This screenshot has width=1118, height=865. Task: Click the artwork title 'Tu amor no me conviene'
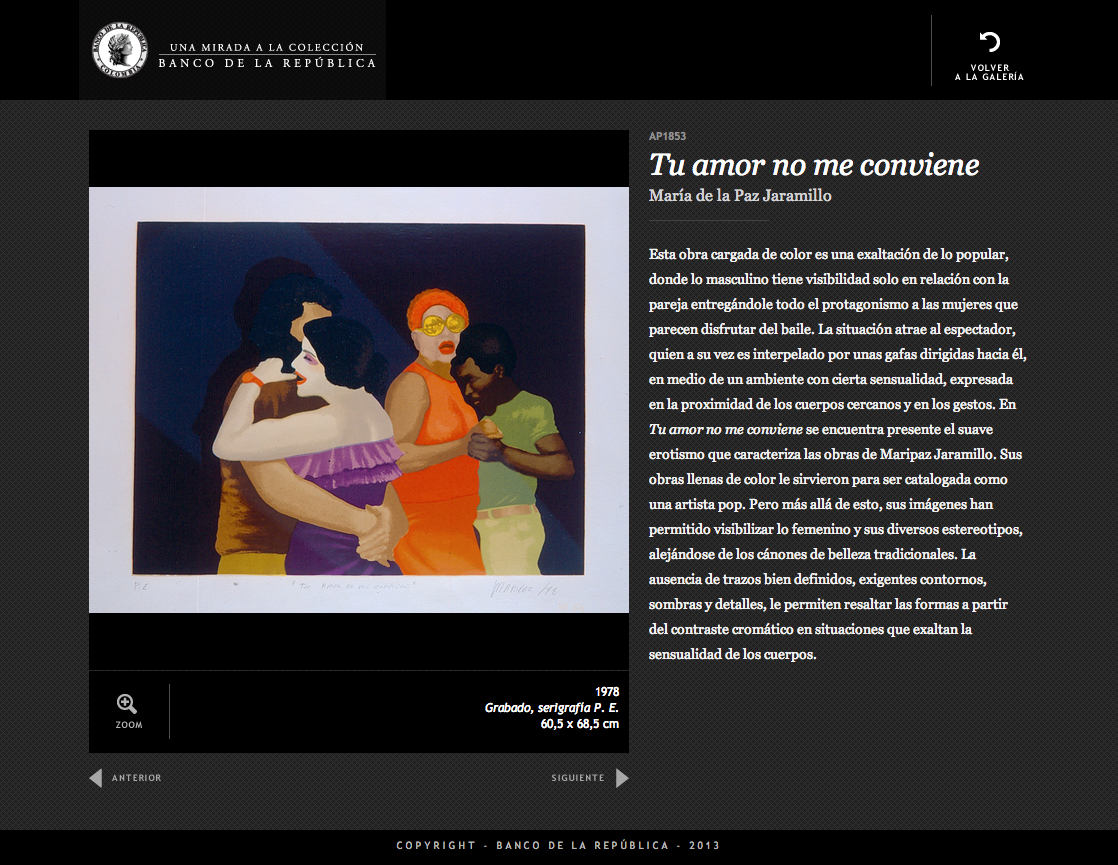click(814, 165)
